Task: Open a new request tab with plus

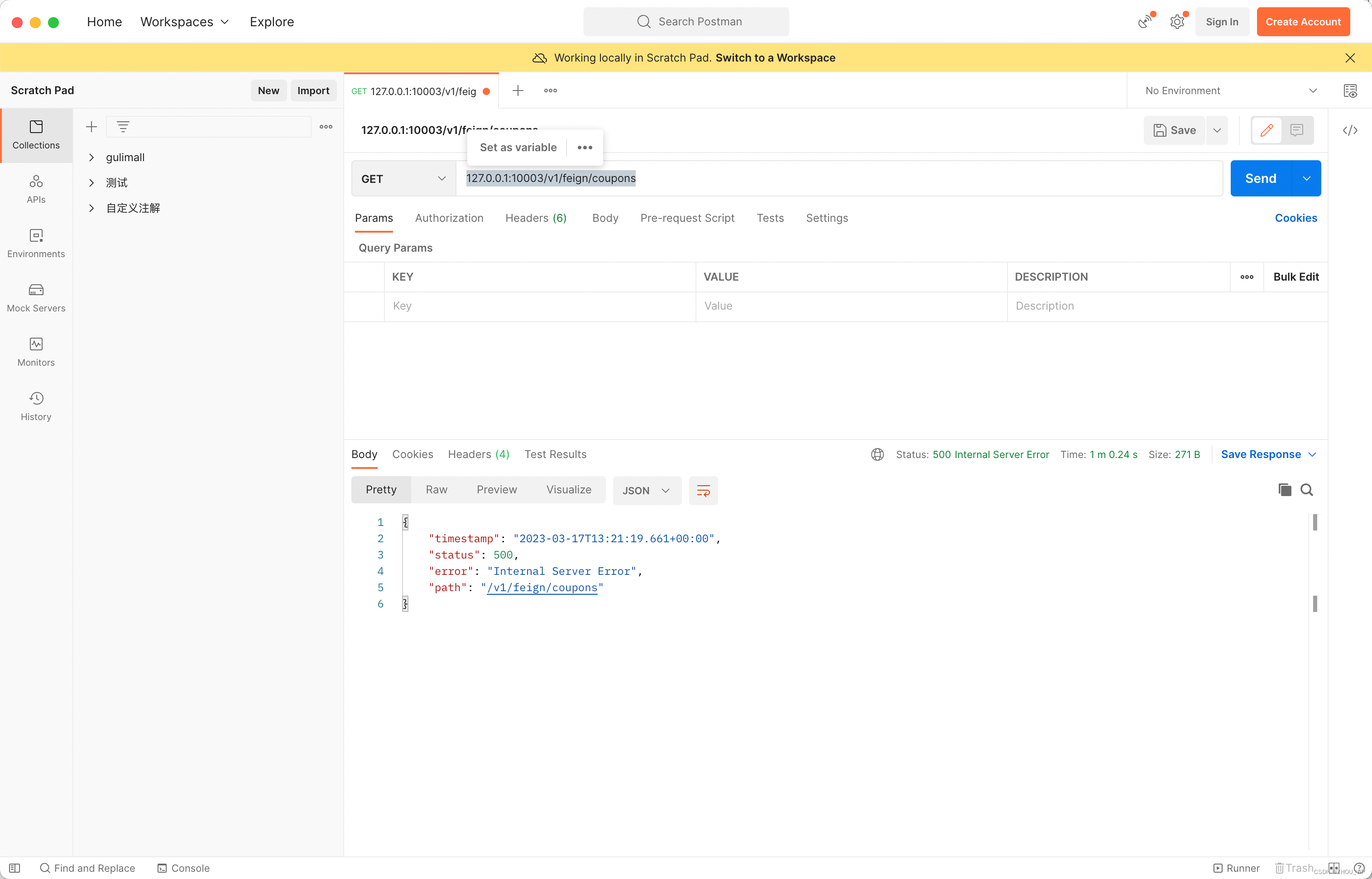Action: 518,91
